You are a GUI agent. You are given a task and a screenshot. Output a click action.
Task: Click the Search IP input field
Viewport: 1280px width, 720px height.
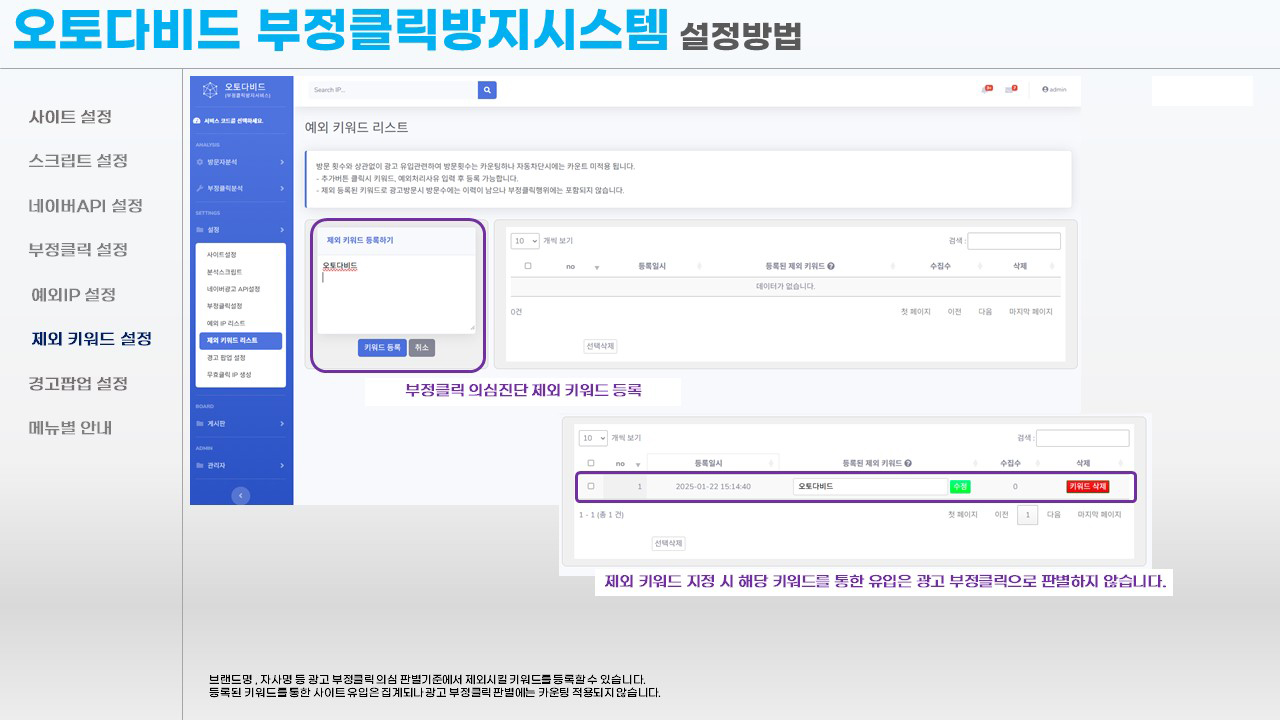(x=392, y=90)
